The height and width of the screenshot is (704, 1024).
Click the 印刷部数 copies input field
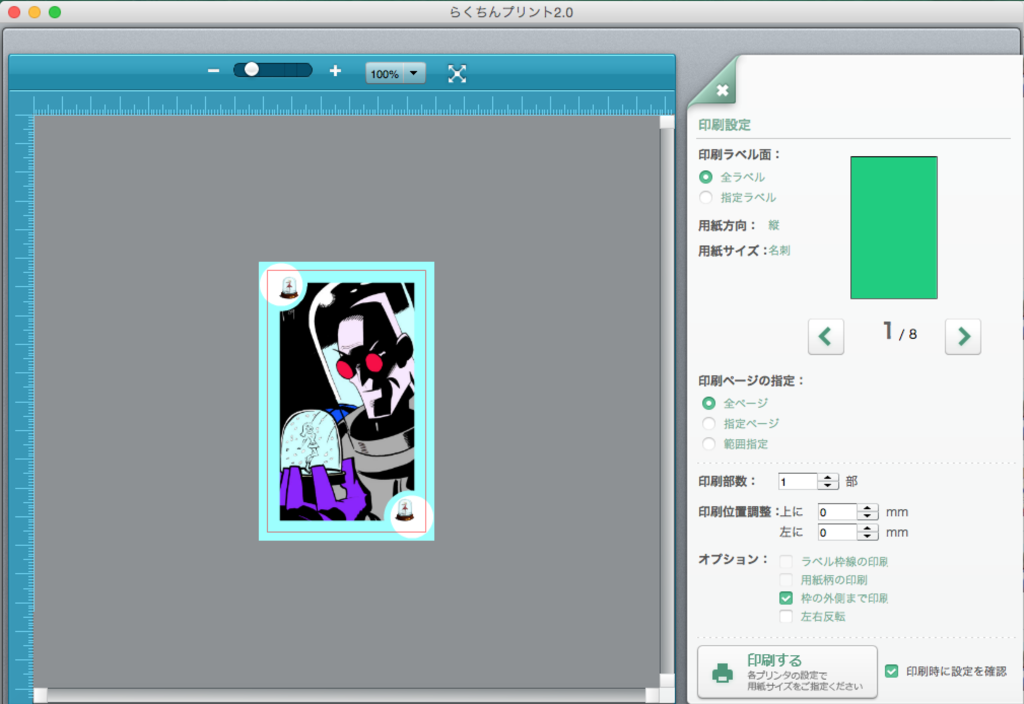797,482
